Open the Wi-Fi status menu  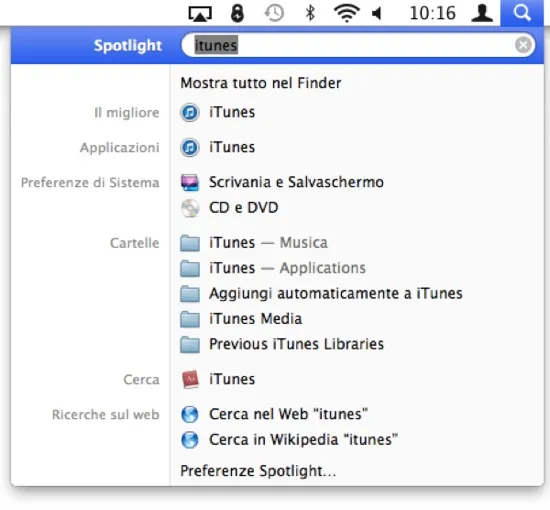[x=347, y=14]
